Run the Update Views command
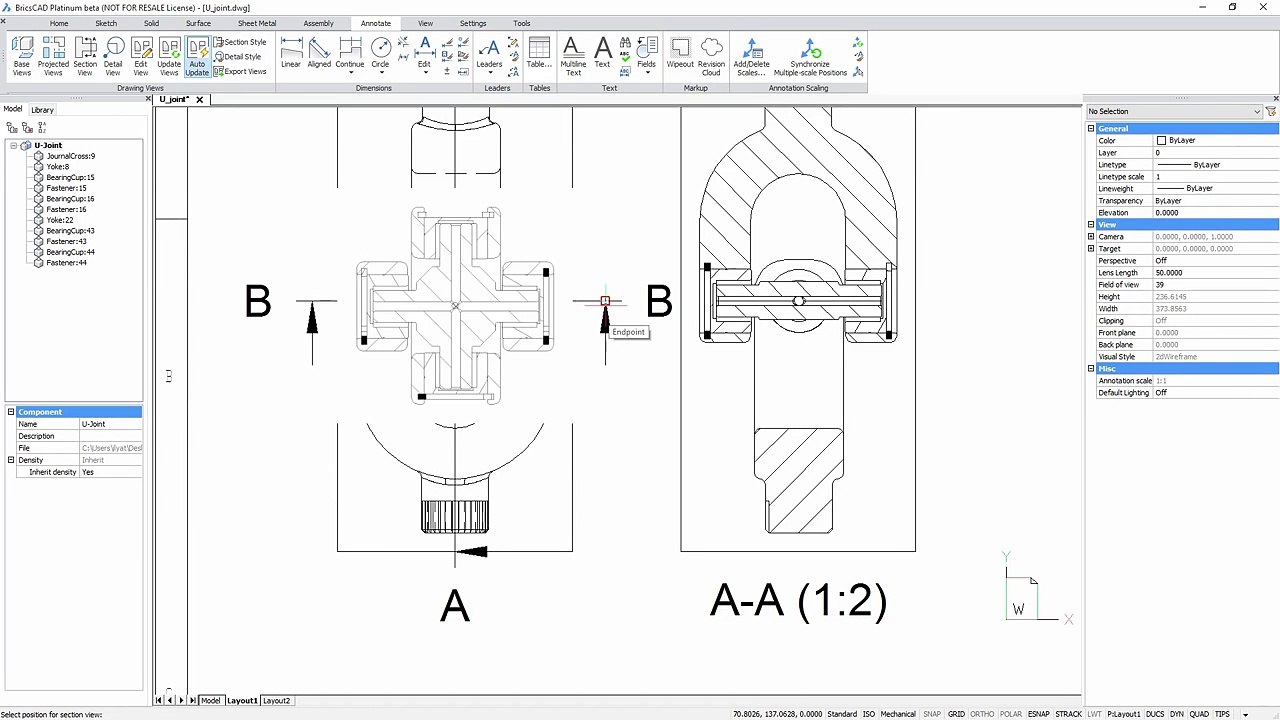This screenshot has height=720, width=1280. click(x=169, y=57)
